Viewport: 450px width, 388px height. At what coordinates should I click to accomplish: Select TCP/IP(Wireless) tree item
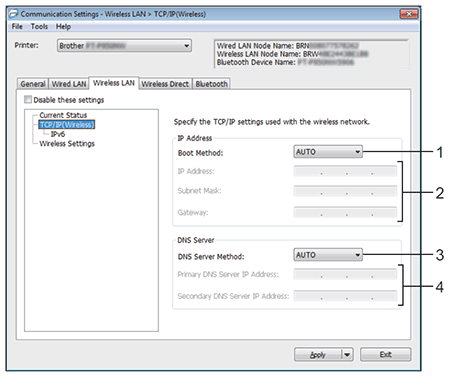coord(67,125)
